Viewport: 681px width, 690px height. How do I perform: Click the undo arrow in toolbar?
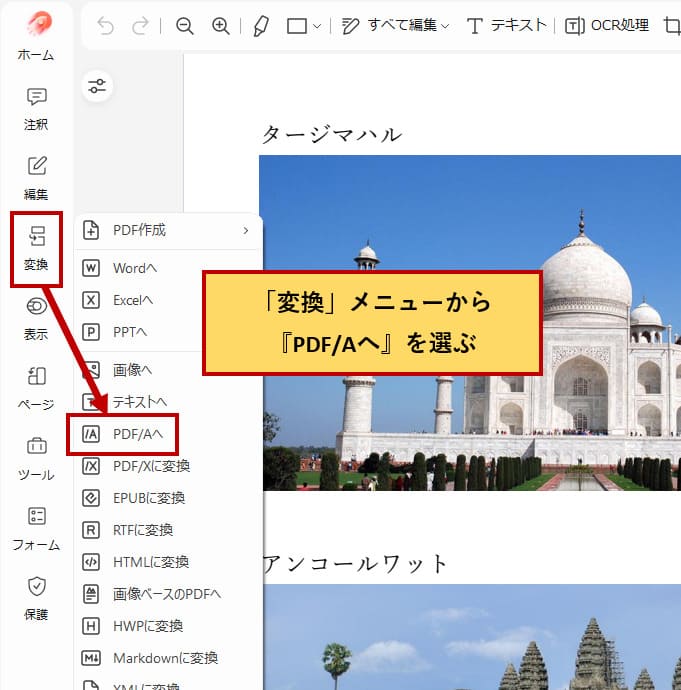(x=106, y=26)
